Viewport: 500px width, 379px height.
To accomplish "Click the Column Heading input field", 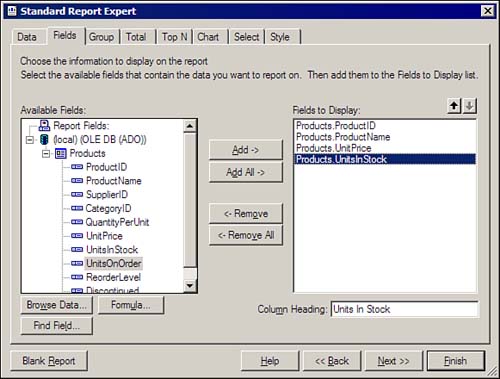I will [x=404, y=309].
